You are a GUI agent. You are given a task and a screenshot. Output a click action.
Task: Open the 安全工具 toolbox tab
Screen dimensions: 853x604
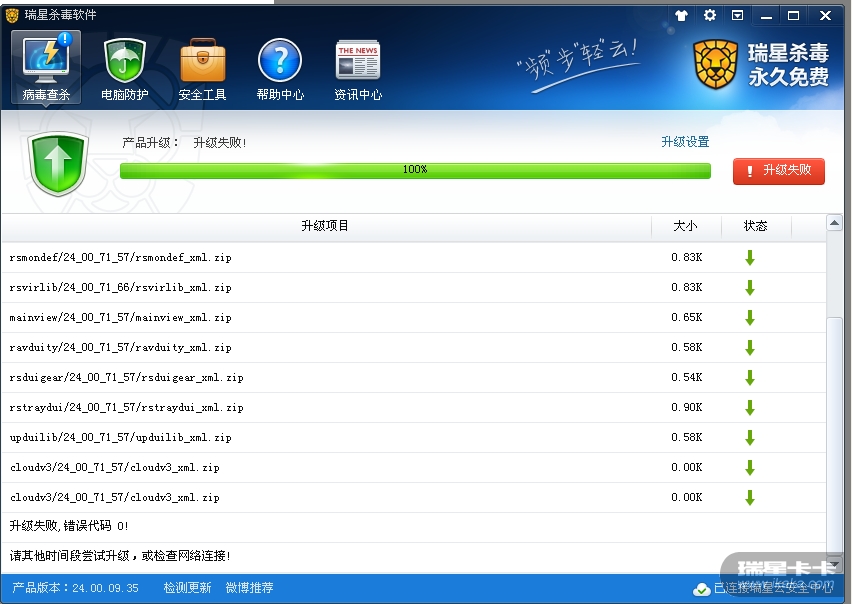click(202, 69)
